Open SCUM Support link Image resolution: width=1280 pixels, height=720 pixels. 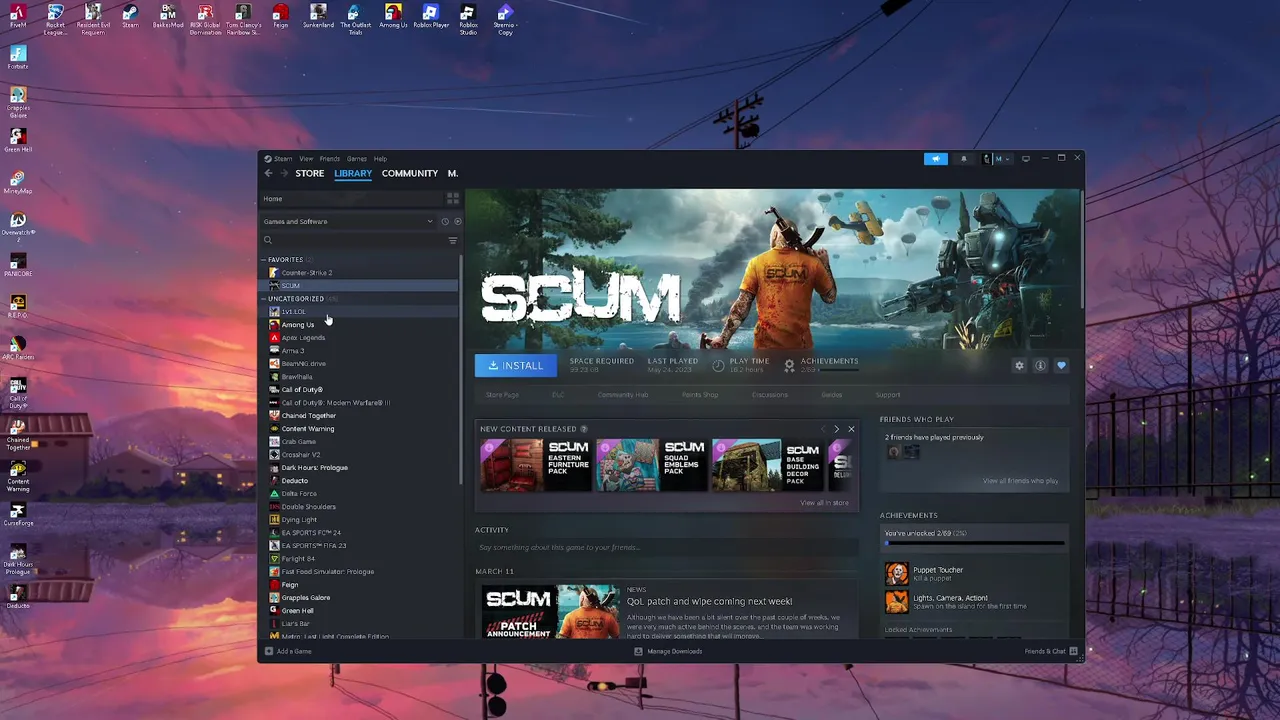[888, 395]
